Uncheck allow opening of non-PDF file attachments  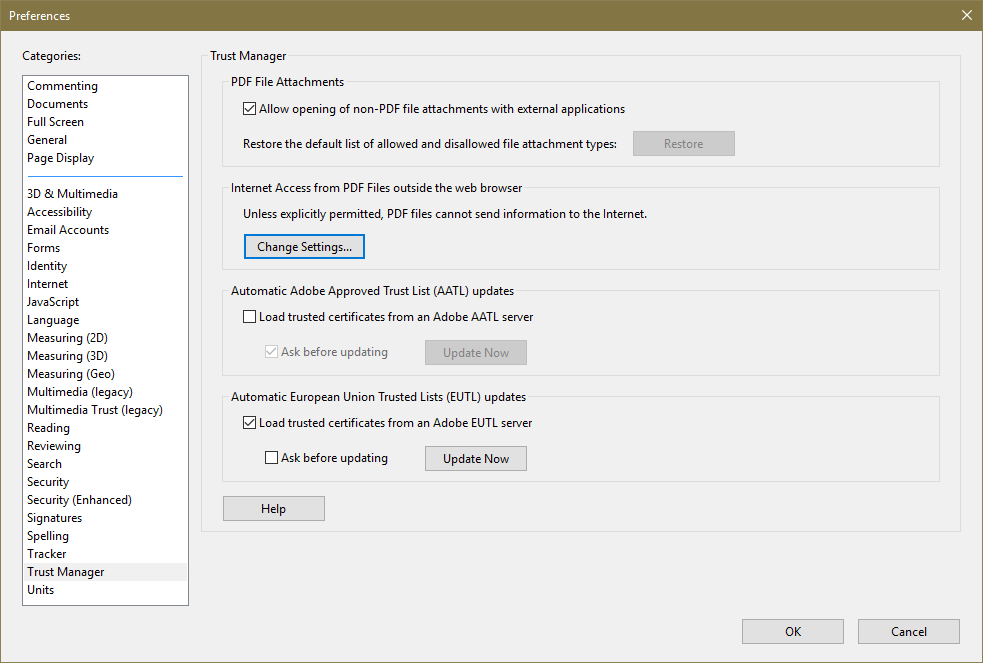249,108
